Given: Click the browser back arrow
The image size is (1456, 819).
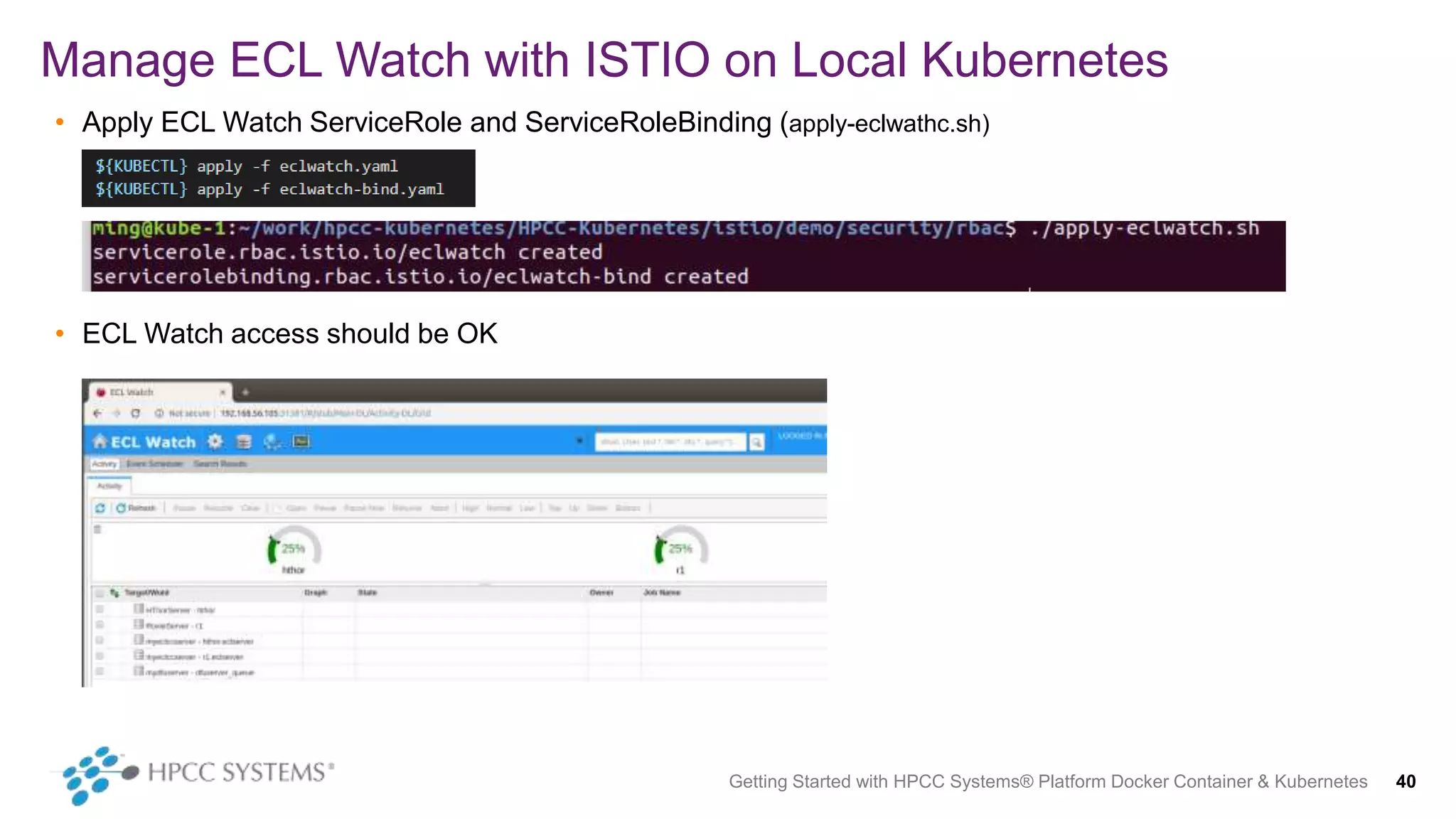Looking at the screenshot, I should [97, 413].
